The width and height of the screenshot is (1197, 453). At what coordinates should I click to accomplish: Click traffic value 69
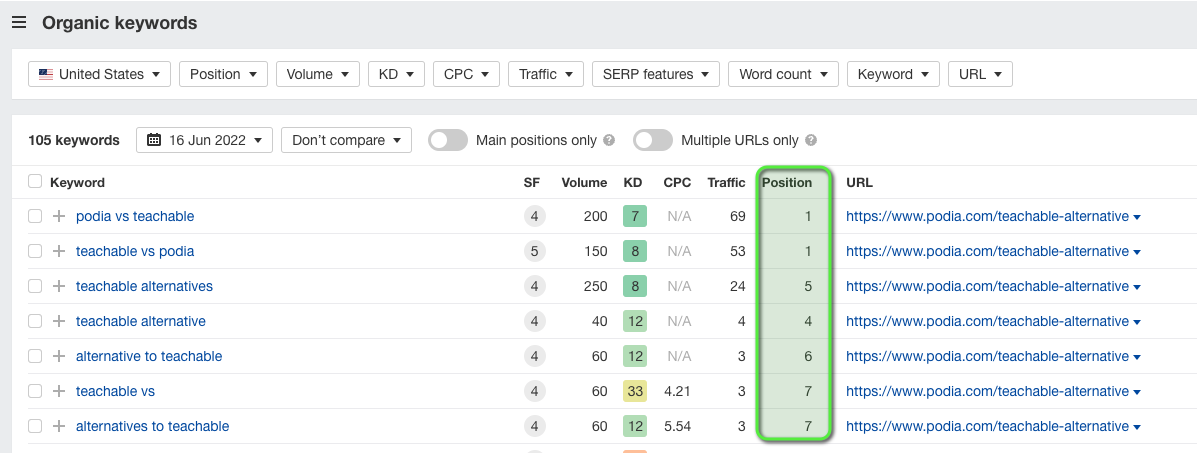pos(737,216)
